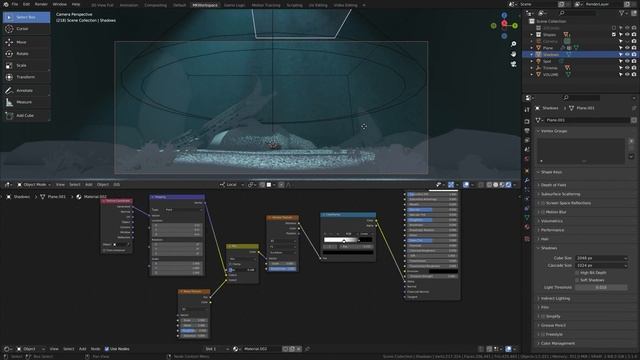Expand Subsurface Scattering panel
The height and width of the screenshot is (360, 640).
tap(559, 194)
